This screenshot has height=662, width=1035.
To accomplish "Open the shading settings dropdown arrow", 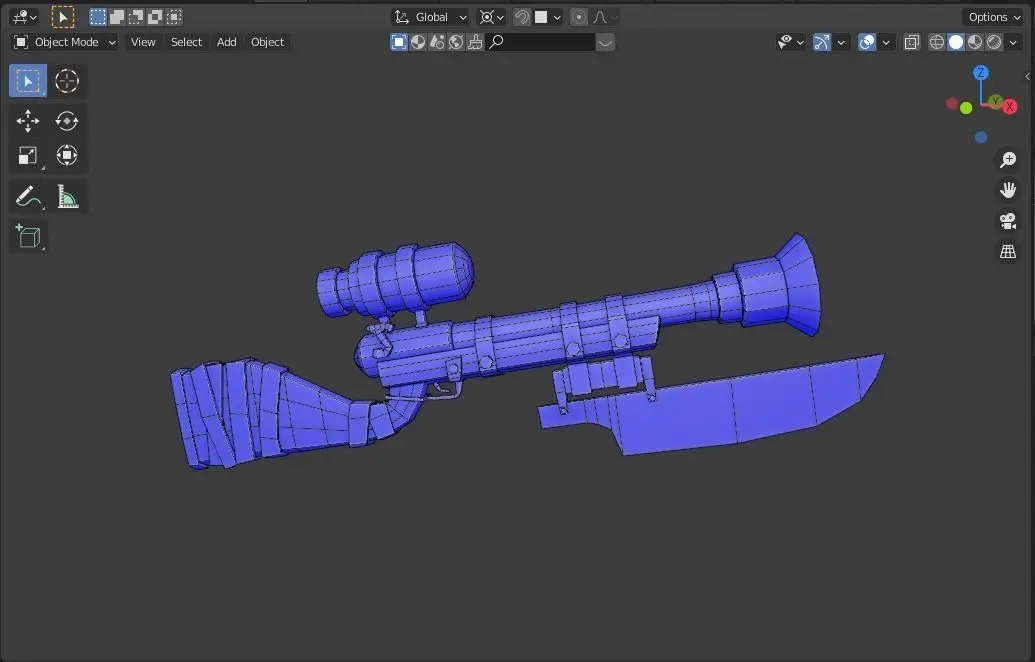I will point(1013,42).
